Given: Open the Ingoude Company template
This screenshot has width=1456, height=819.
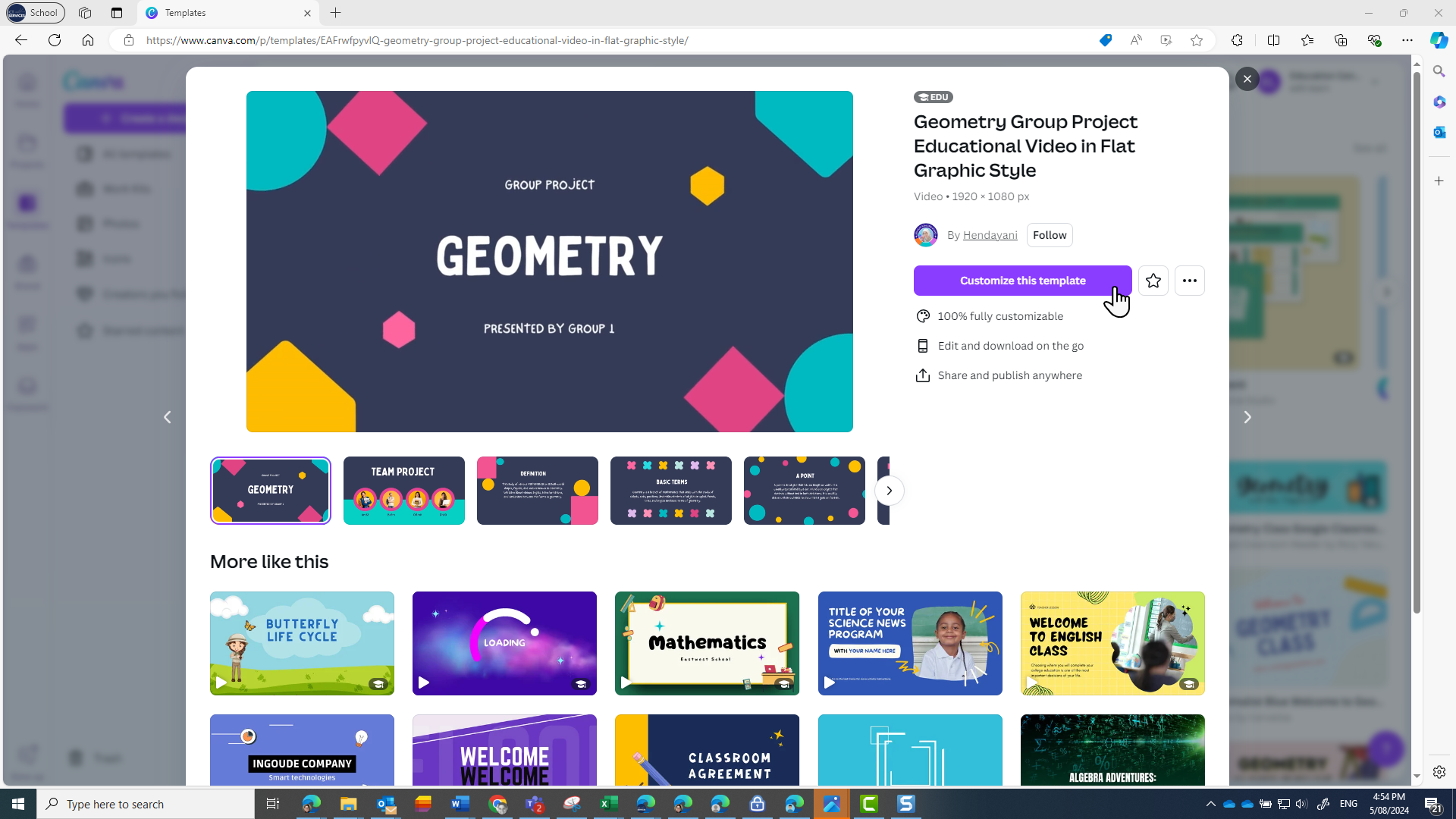Looking at the screenshot, I should tap(302, 750).
